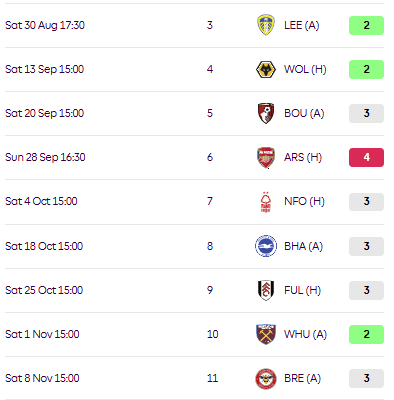Click the Arsenal club crest
Viewport: 394px width, 400px height.
pos(266,157)
